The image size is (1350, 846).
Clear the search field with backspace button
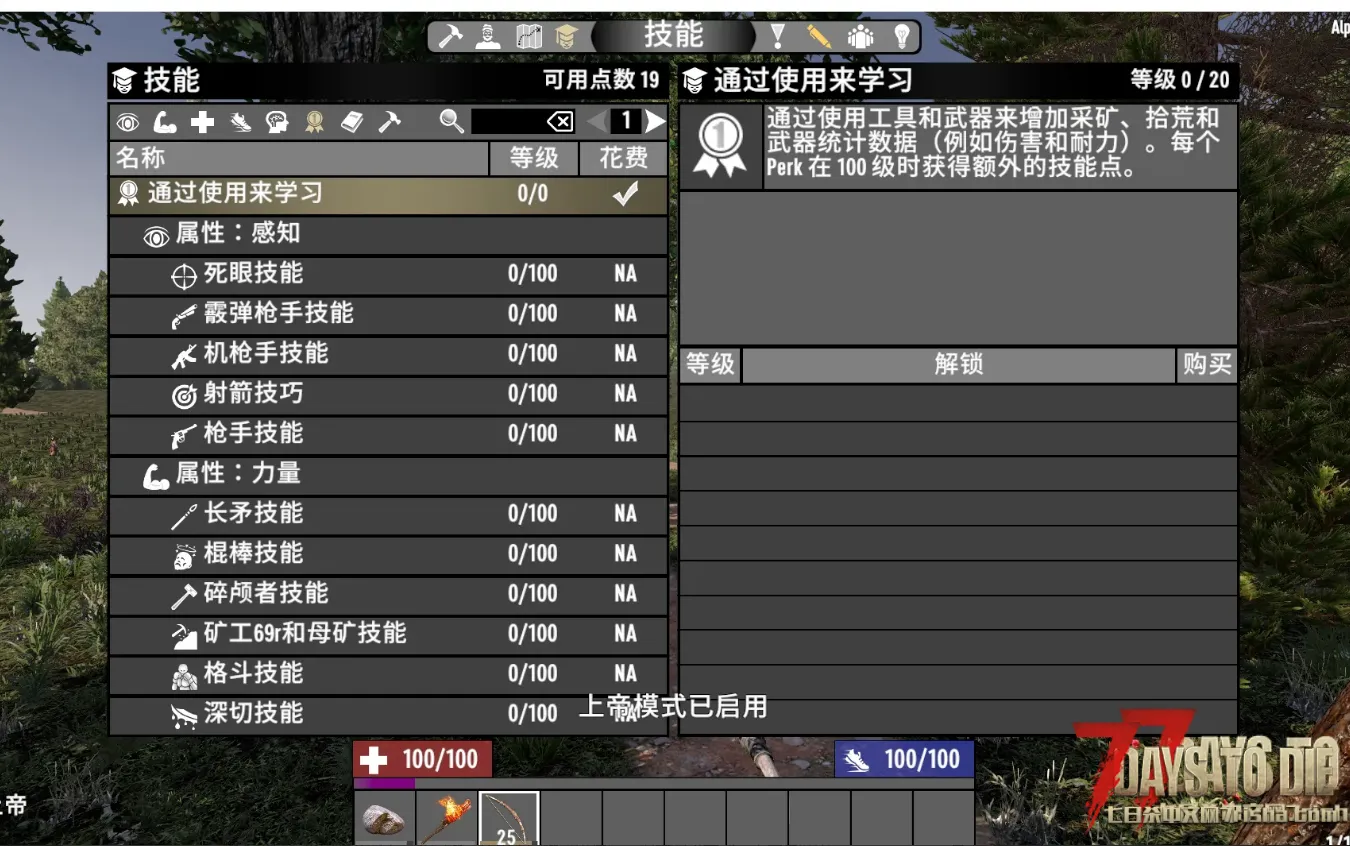click(x=560, y=122)
